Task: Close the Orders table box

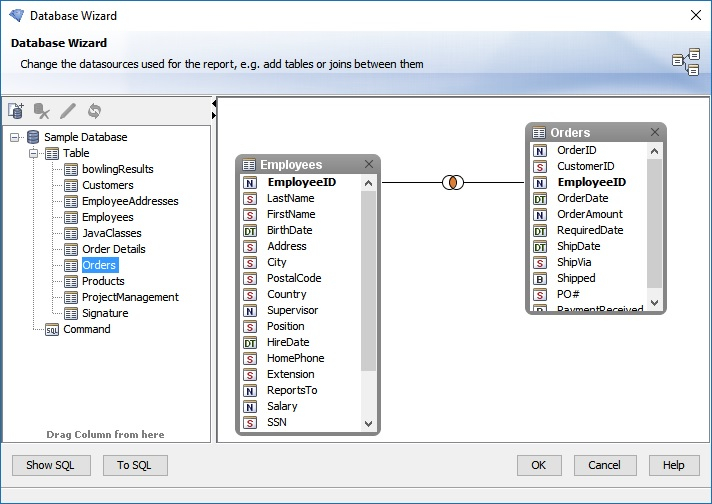Action: click(655, 132)
